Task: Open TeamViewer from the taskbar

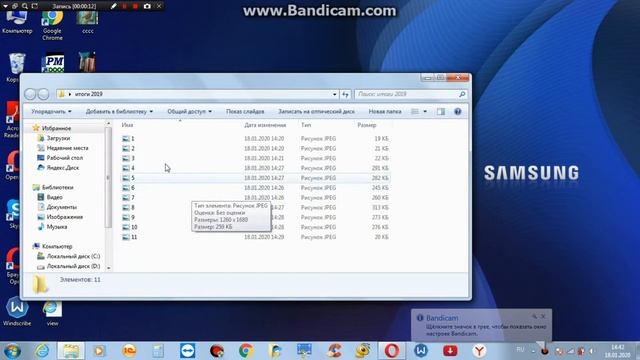Action: [187, 351]
